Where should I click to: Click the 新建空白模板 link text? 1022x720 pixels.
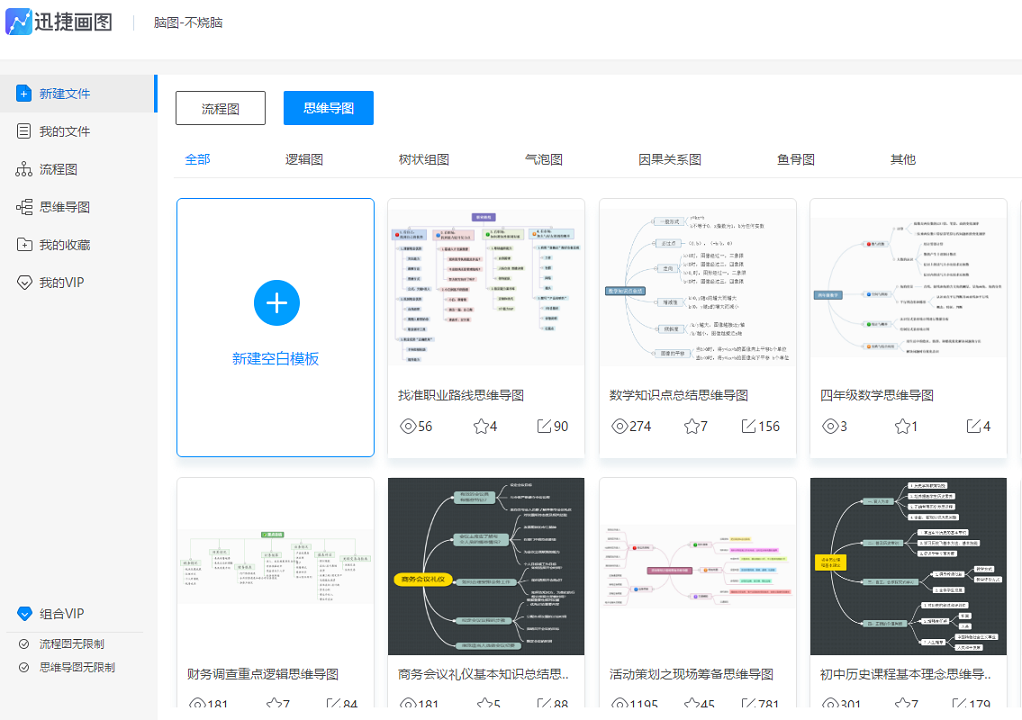pos(275,359)
